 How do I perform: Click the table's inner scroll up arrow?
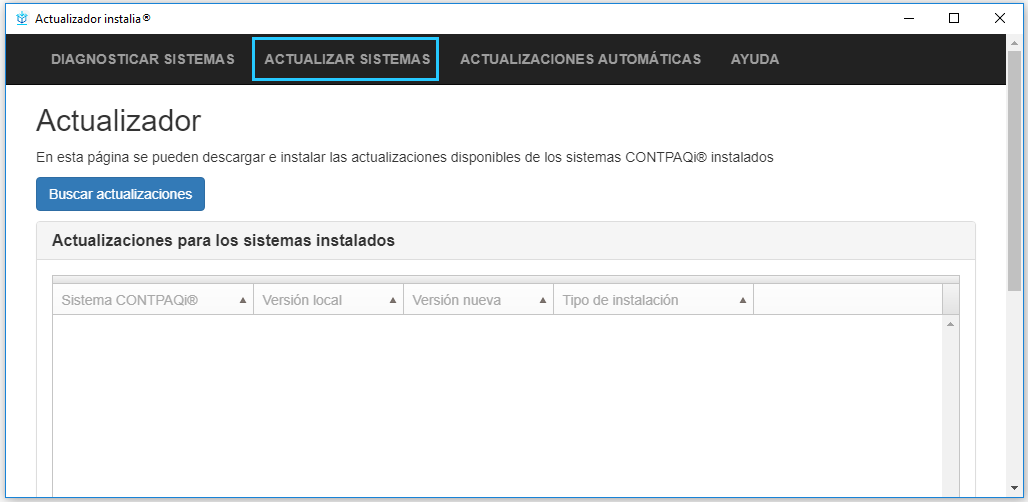[x=951, y=324]
